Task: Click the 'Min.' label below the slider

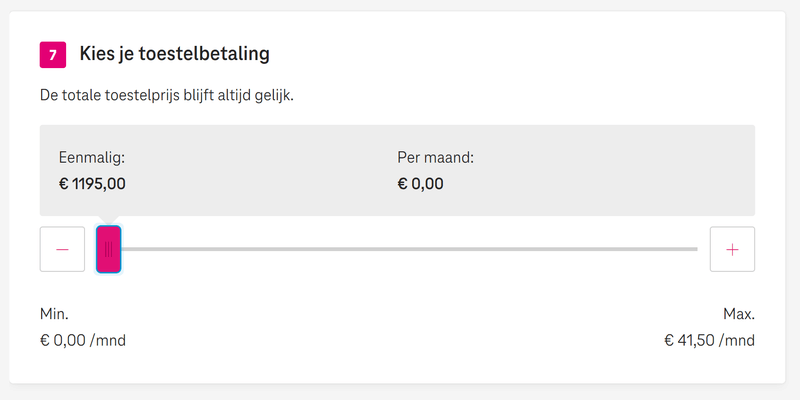Action: (x=54, y=314)
